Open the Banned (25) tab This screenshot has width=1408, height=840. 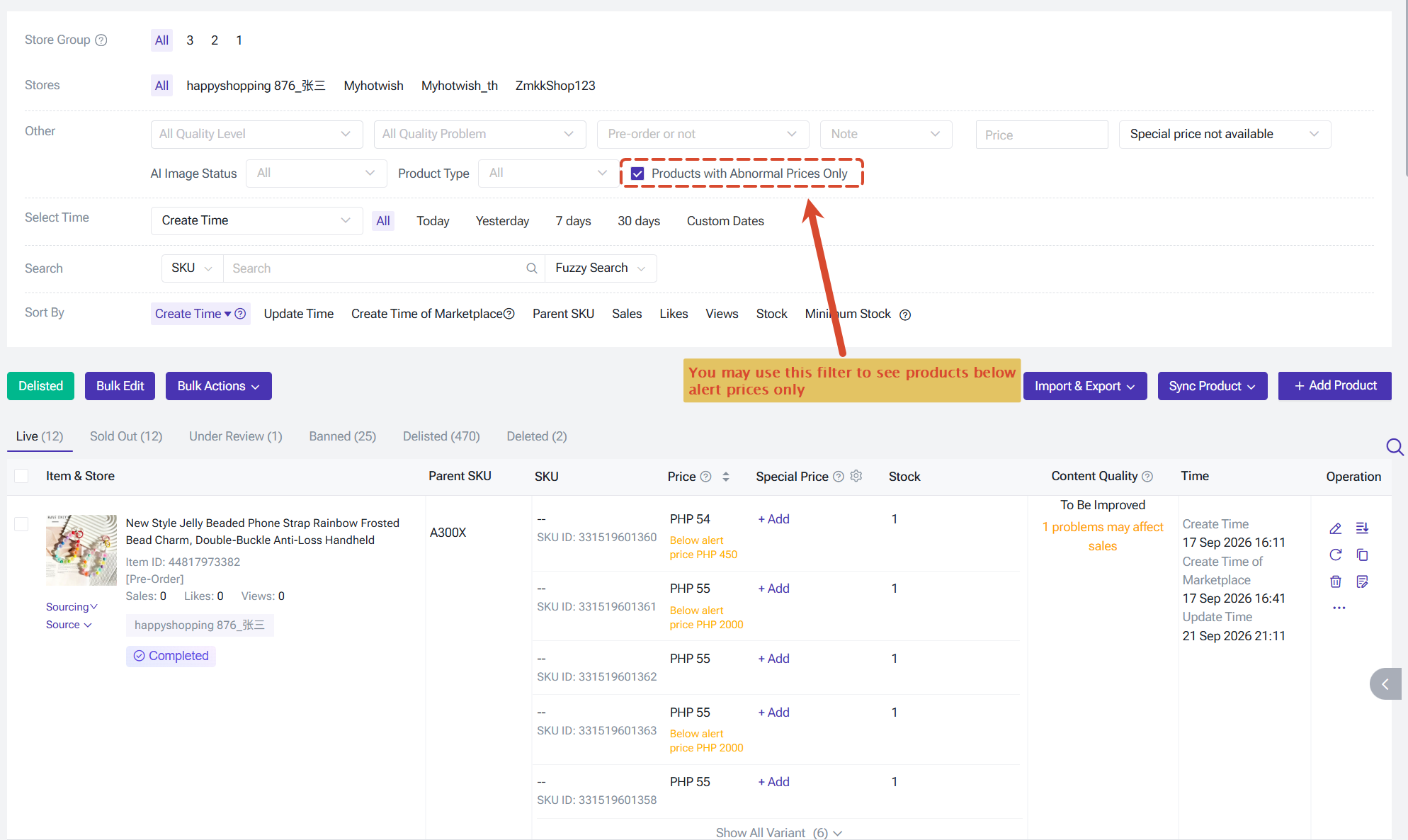click(342, 436)
